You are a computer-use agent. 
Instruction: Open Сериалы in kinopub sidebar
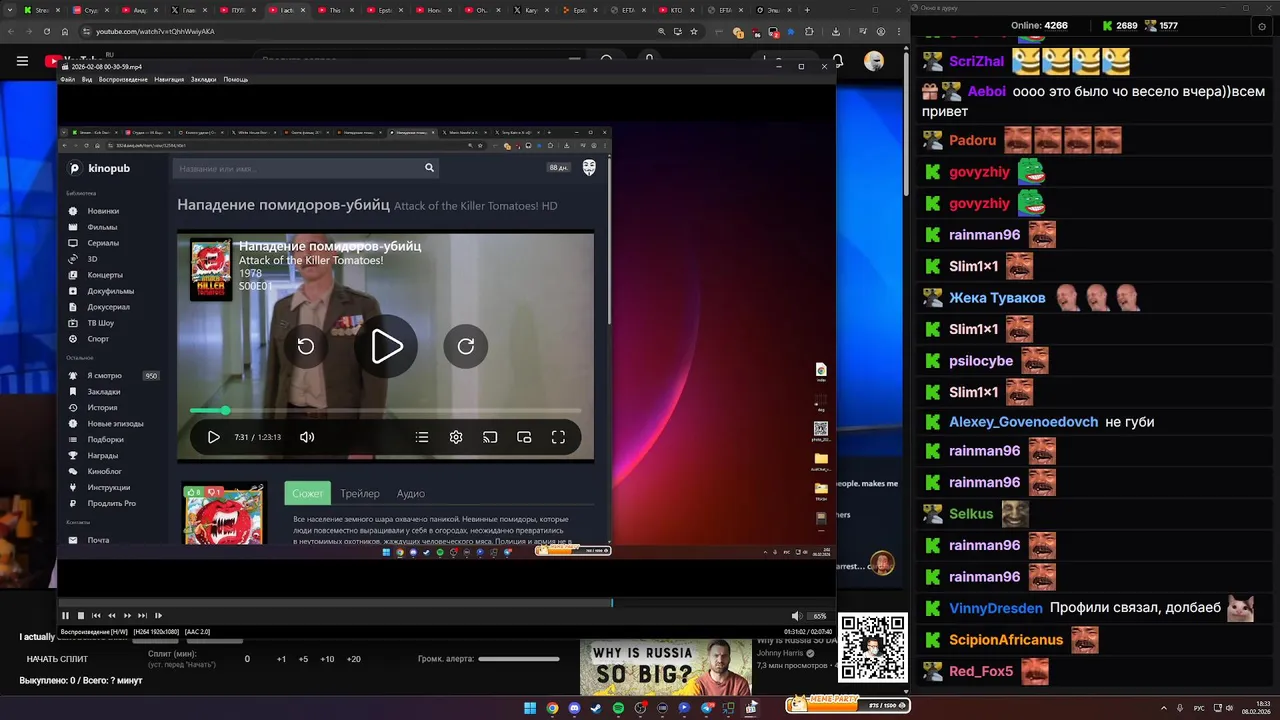point(103,243)
